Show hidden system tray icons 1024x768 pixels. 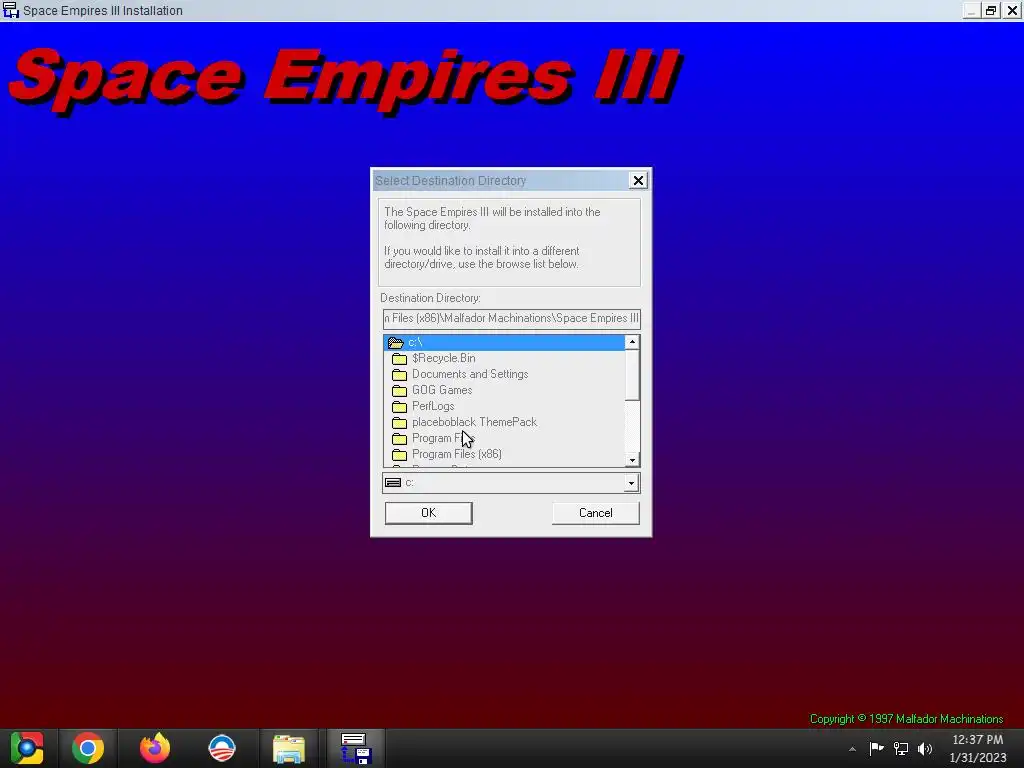(852, 749)
